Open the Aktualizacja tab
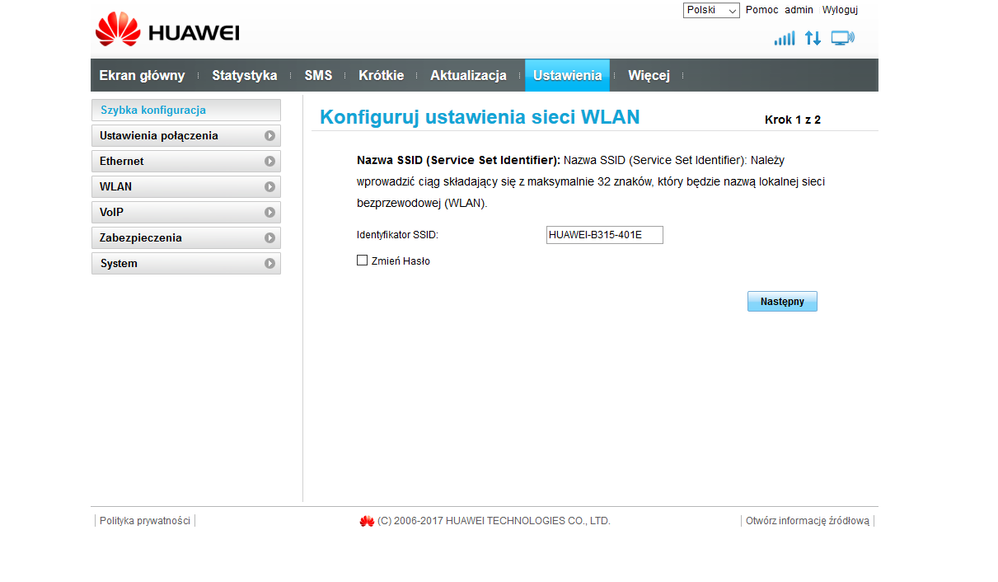 tap(468, 75)
